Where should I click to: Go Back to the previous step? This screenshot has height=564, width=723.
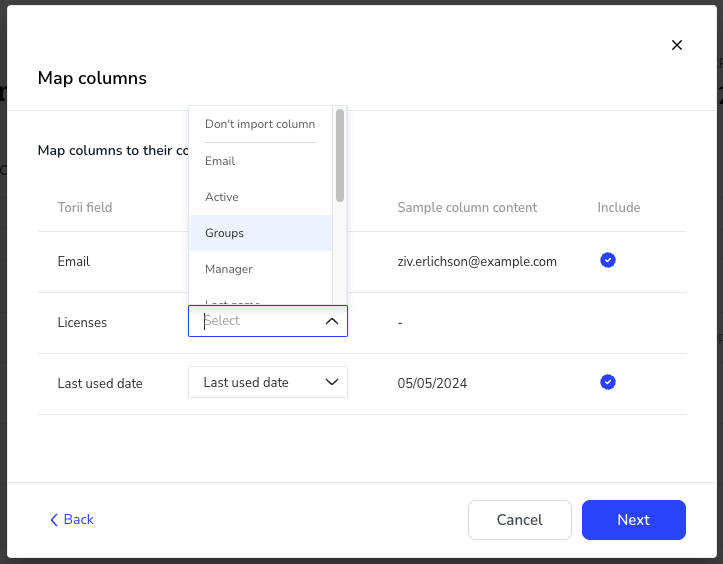[71, 519]
